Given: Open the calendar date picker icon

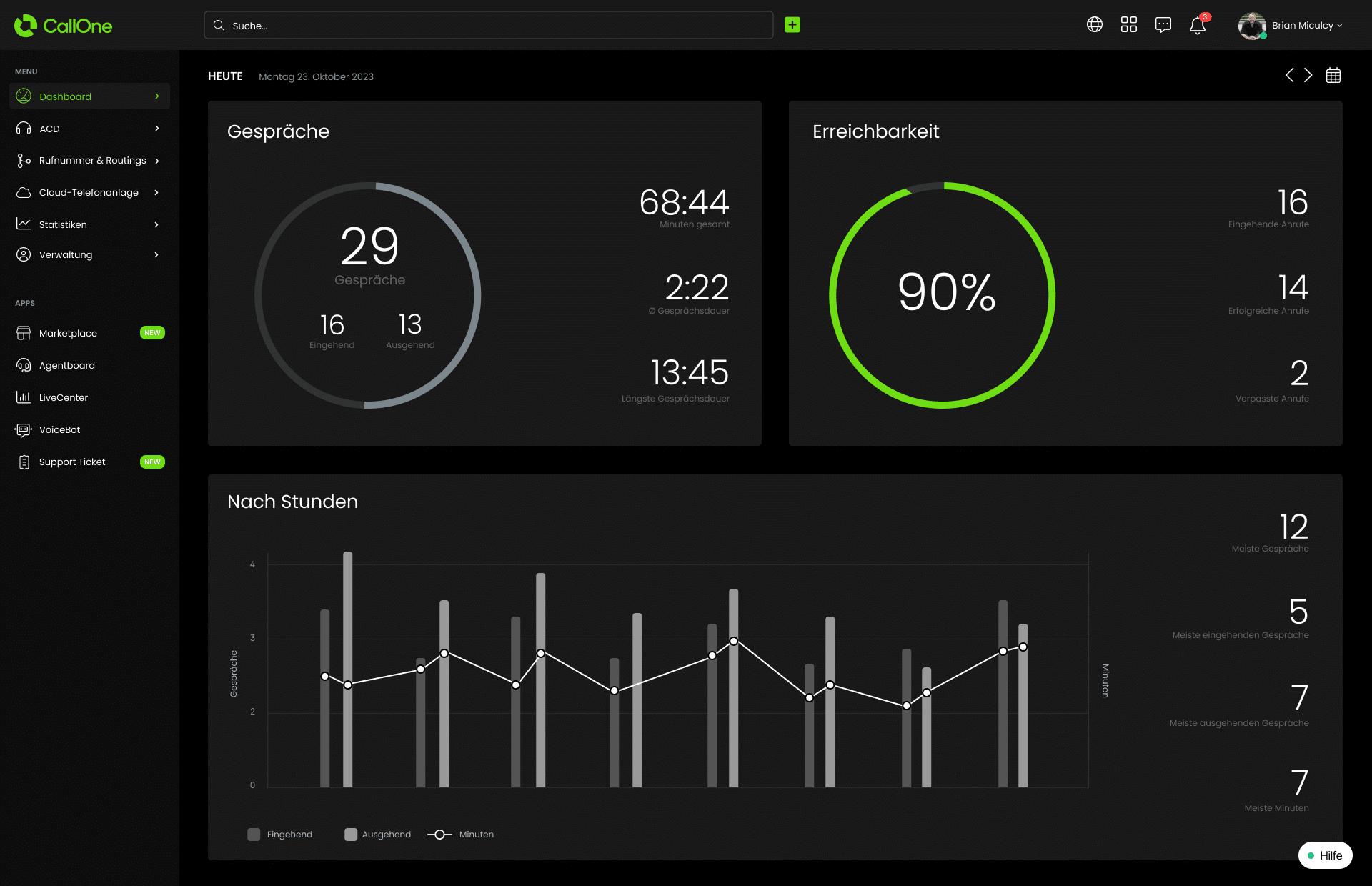Looking at the screenshot, I should click(1333, 76).
